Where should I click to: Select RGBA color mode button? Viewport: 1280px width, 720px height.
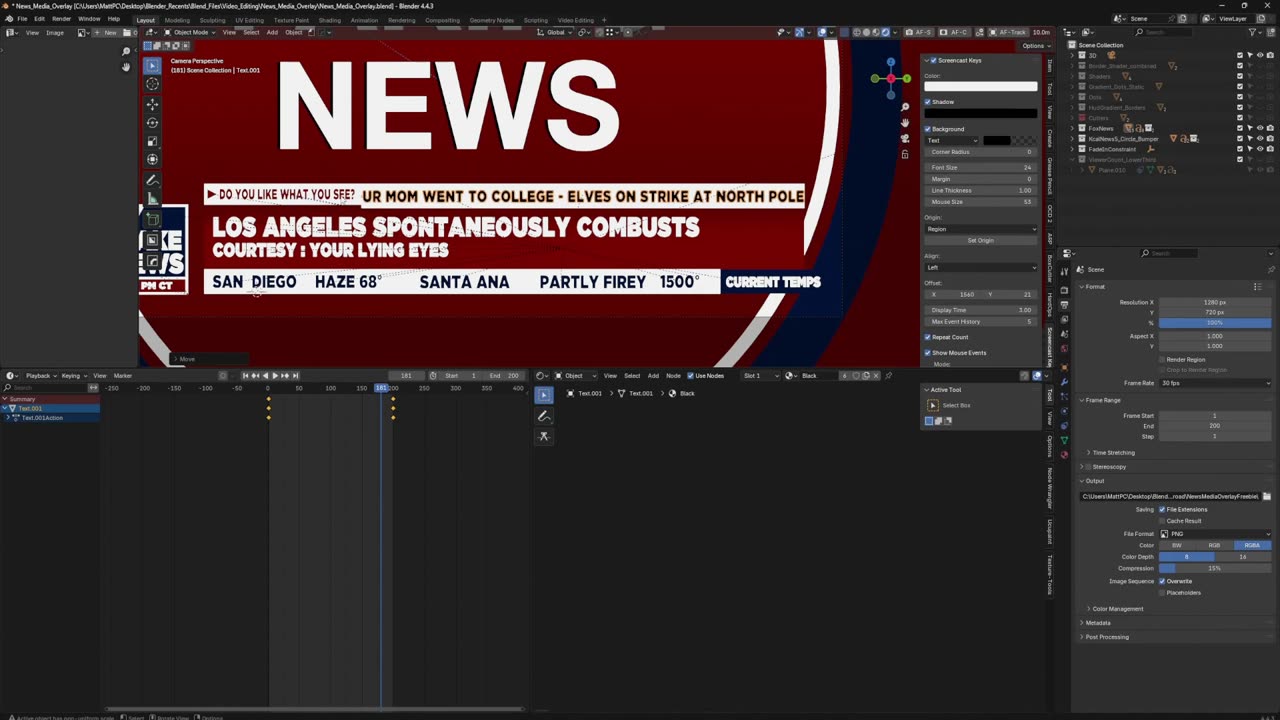click(x=1253, y=545)
